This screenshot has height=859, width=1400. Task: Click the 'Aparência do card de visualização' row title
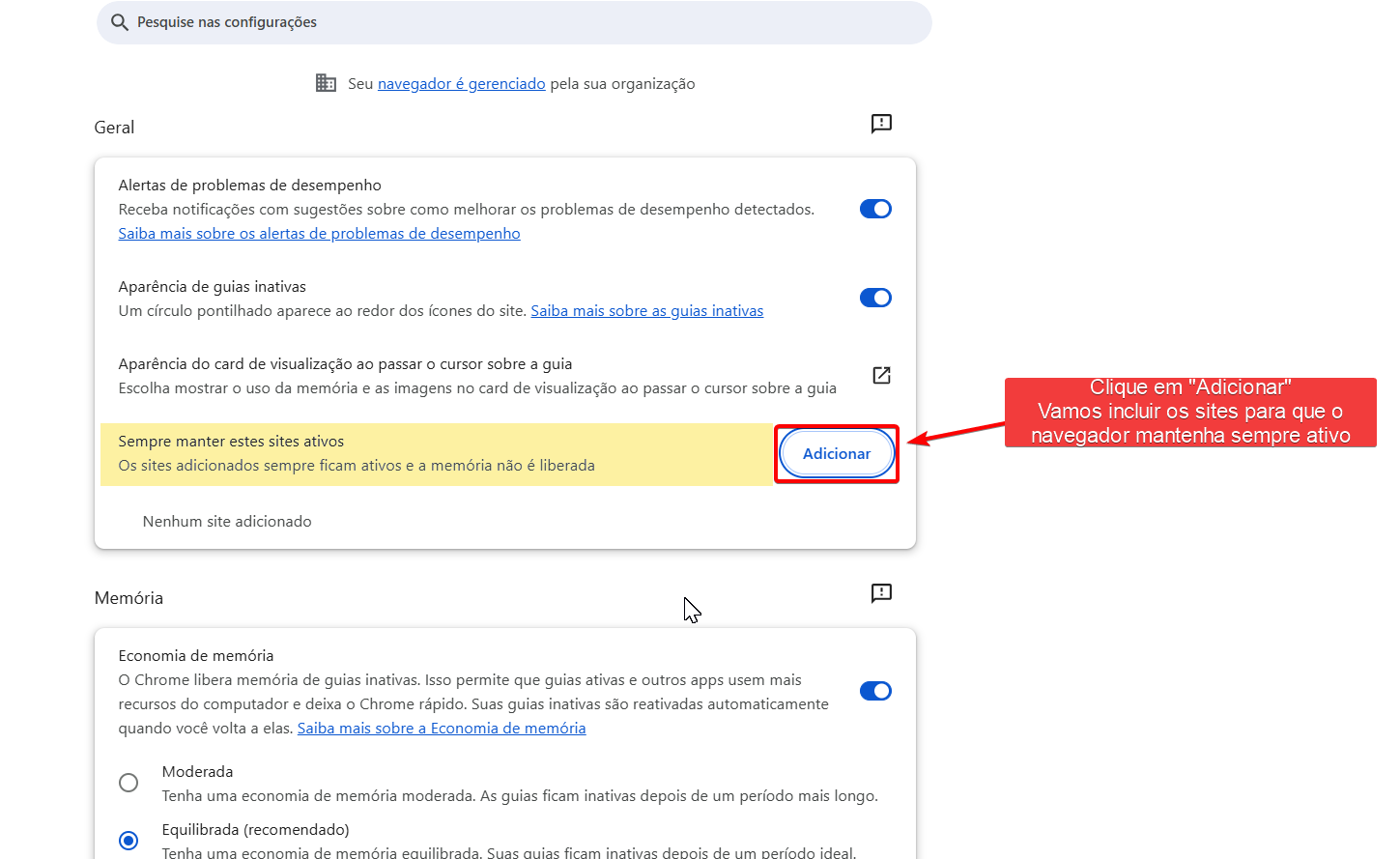[345, 364]
